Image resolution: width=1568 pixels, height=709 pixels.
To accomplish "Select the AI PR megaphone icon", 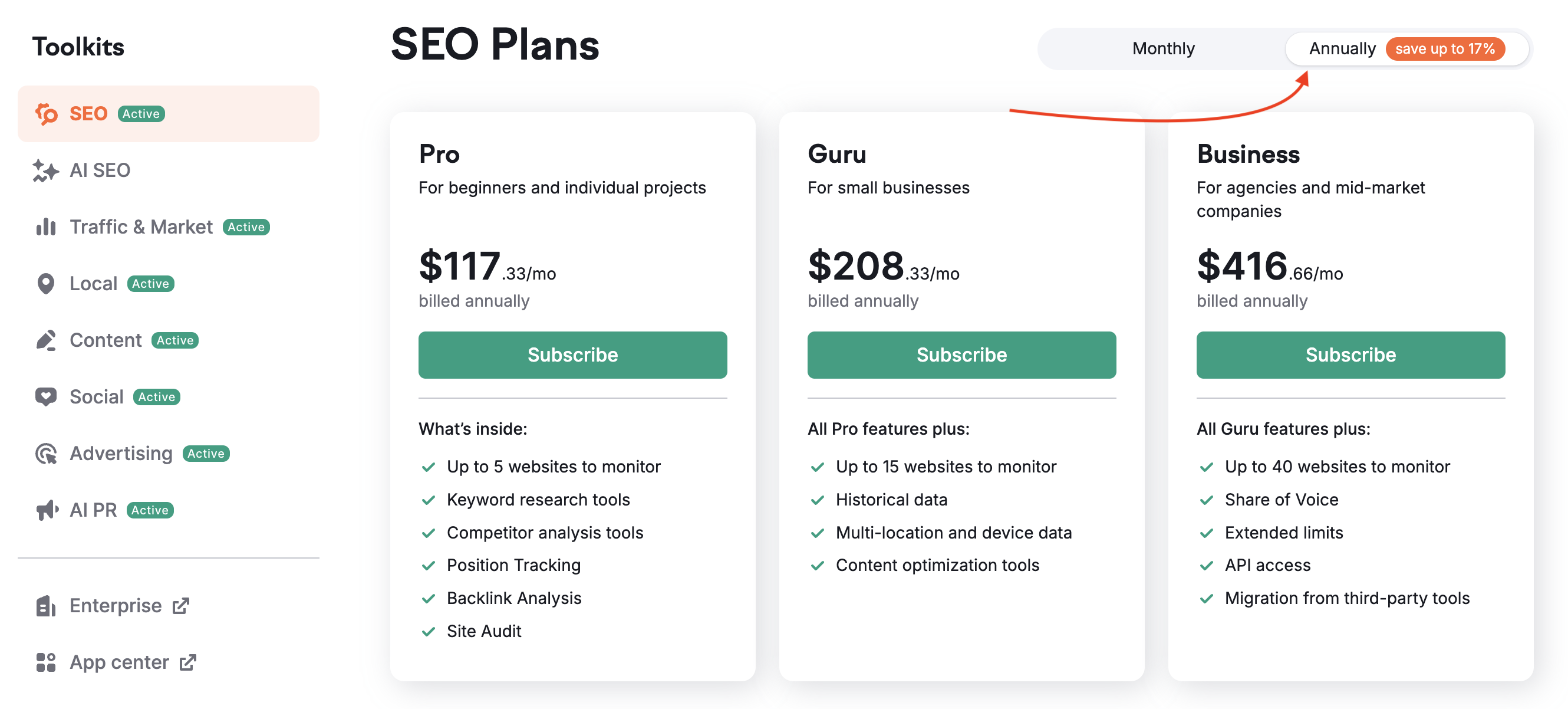I will pyautogui.click(x=46, y=510).
